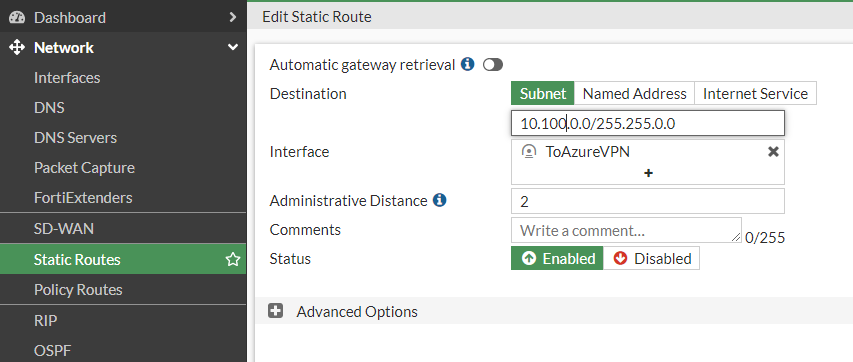Click the Edit Static Route title
The height and width of the screenshot is (362, 853).
coord(317,17)
